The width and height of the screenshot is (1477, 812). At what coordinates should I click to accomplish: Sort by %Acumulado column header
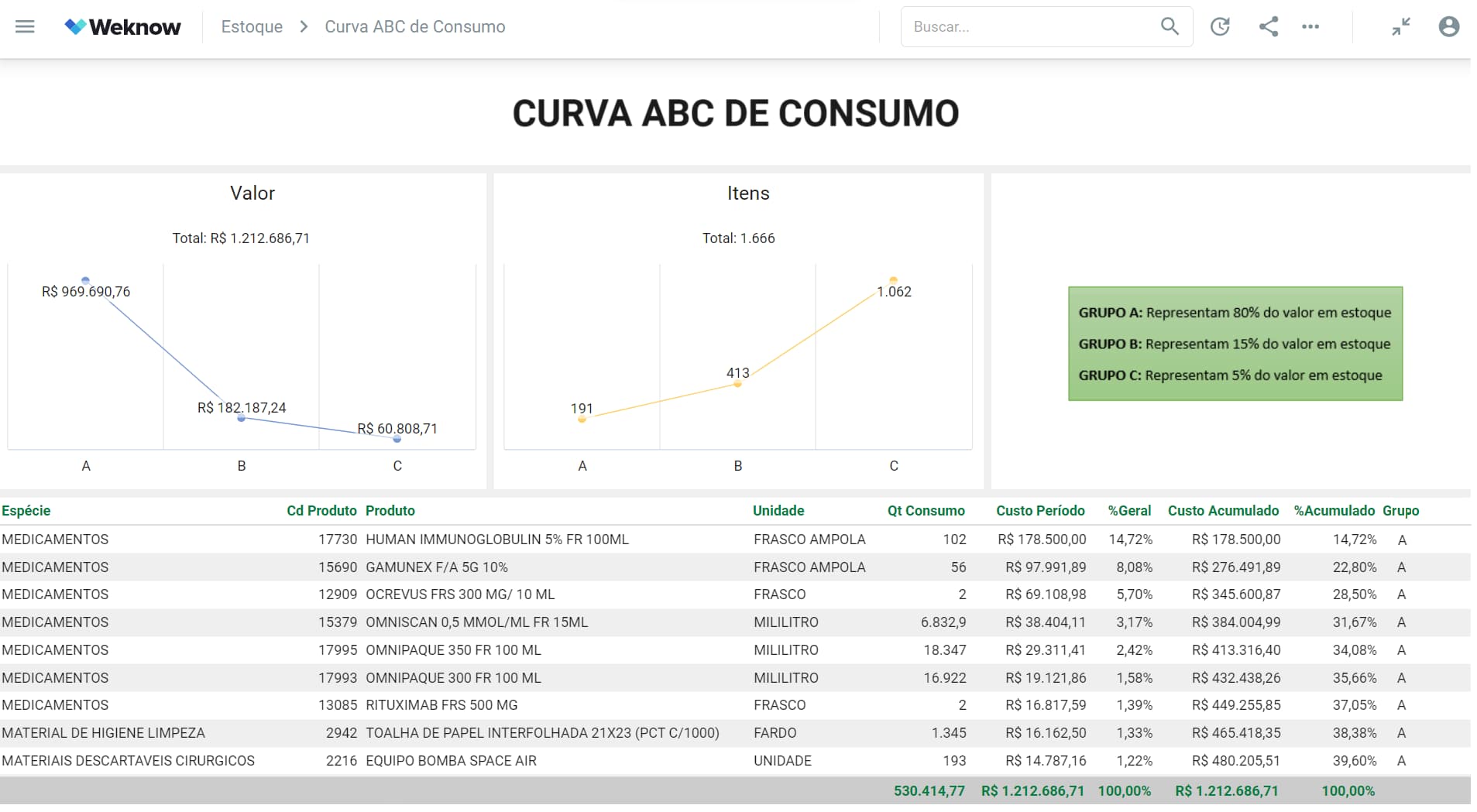[x=1334, y=511]
